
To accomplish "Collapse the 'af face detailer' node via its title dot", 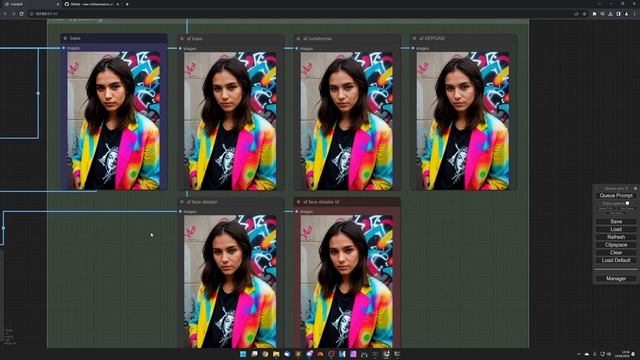I will (182, 202).
